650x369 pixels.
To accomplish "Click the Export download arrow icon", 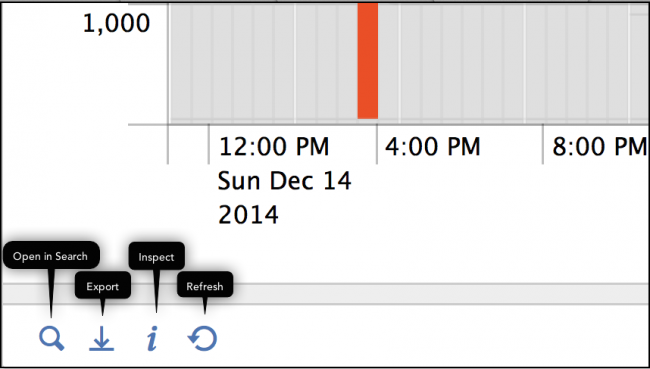I will tap(102, 338).
